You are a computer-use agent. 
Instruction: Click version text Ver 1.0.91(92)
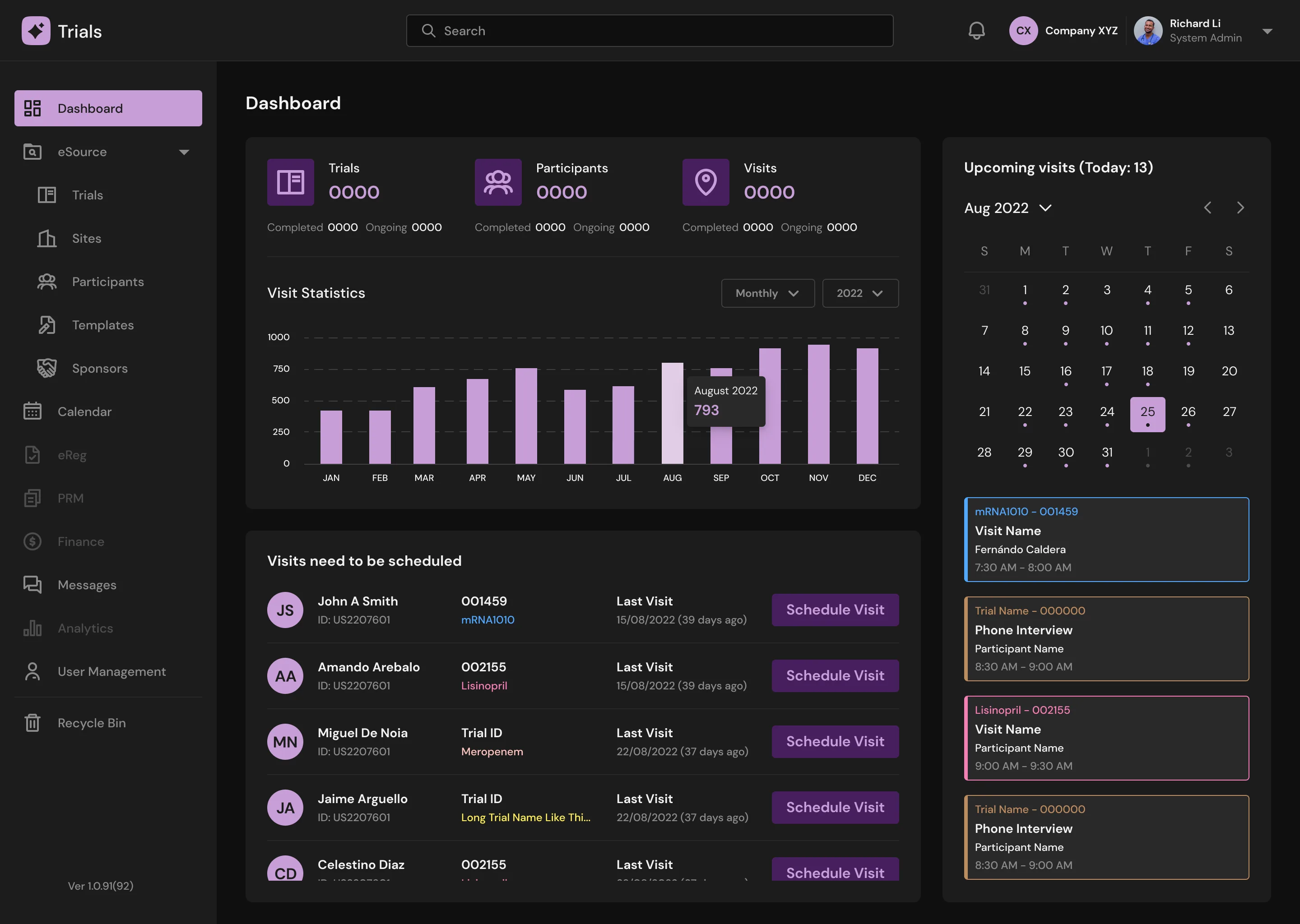[x=101, y=886]
